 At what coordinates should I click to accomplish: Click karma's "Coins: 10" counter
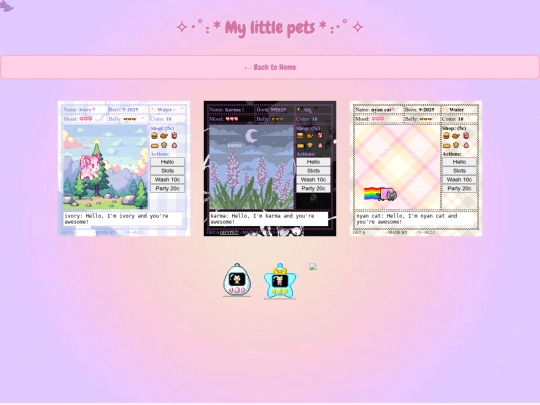point(307,119)
